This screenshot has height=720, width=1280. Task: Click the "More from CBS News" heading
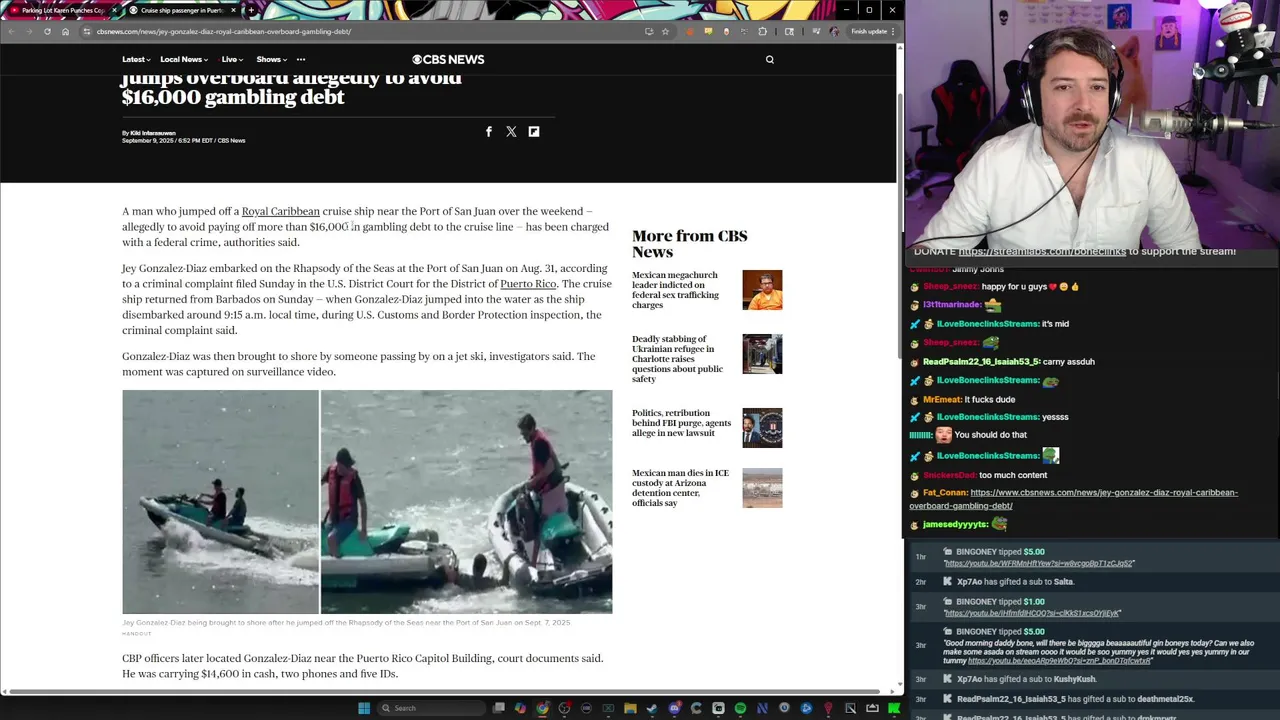(x=690, y=243)
